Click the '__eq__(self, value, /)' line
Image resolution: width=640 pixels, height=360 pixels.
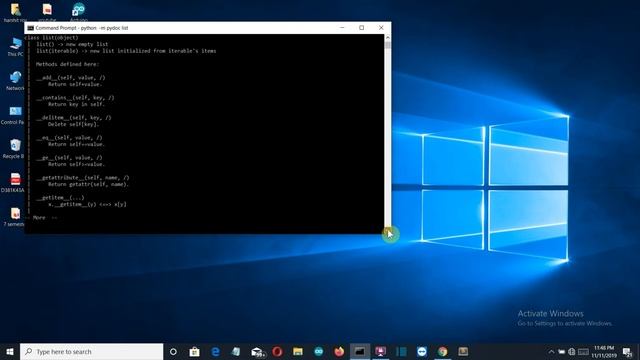(69, 138)
